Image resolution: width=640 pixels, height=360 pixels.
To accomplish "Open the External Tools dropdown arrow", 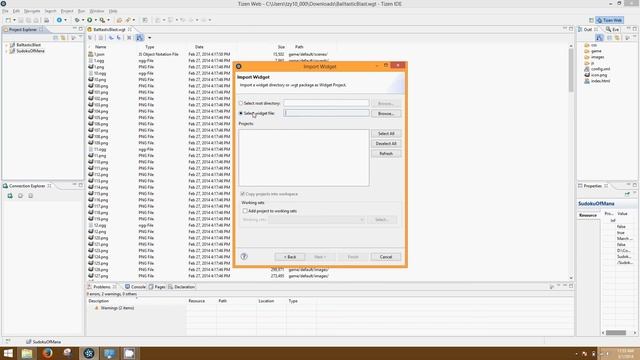I will [x=108, y=20].
